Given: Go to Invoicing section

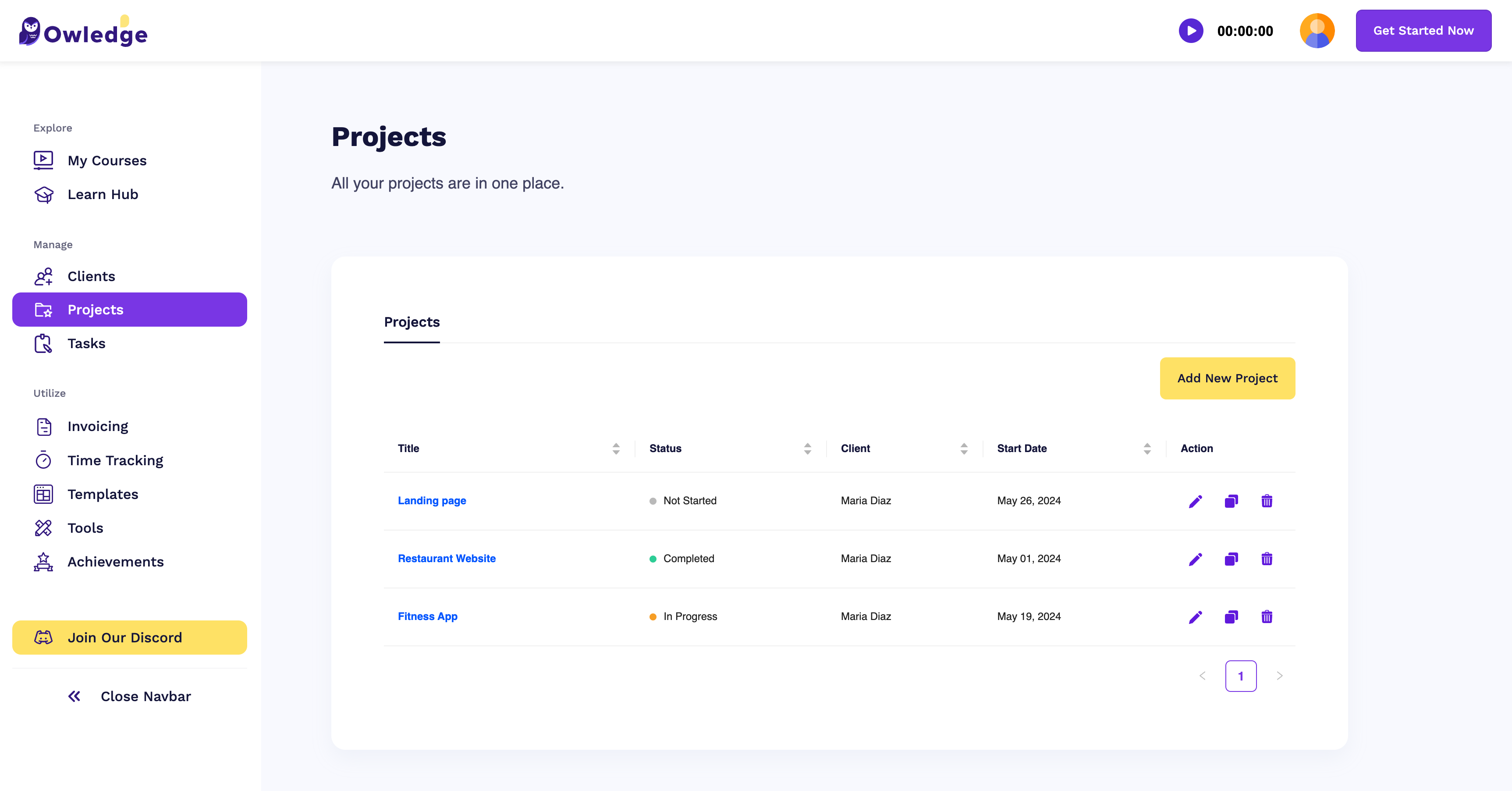Looking at the screenshot, I should (x=97, y=426).
